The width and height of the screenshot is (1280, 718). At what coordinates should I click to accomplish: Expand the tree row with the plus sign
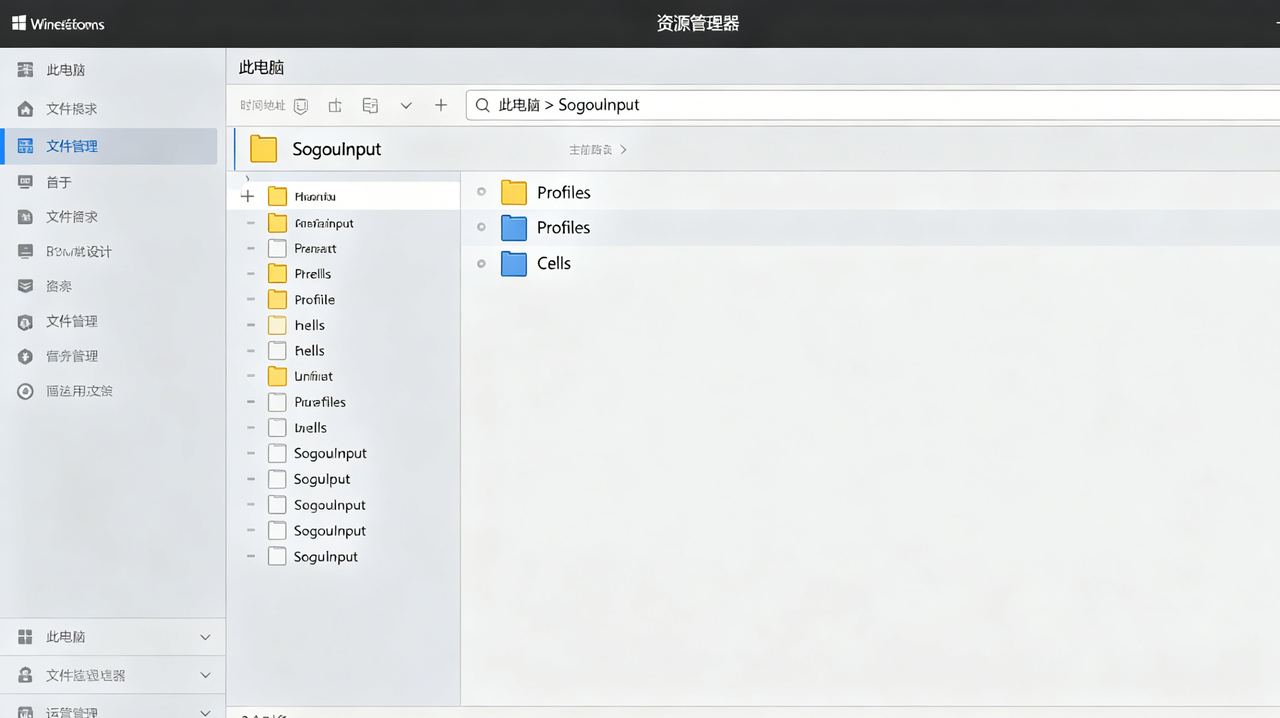click(x=248, y=196)
